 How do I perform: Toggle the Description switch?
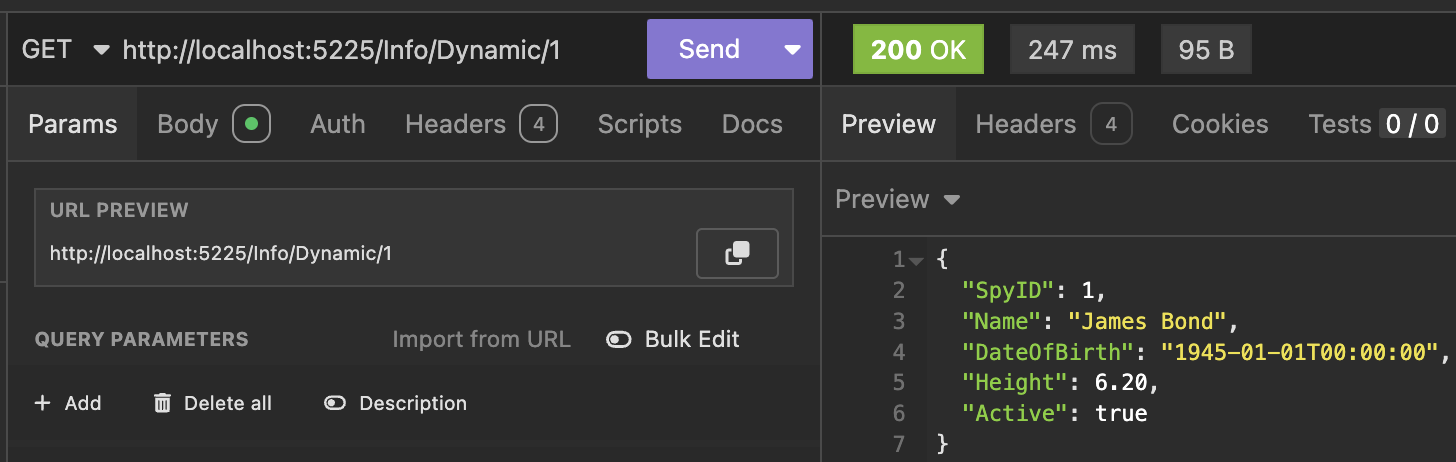(x=335, y=403)
